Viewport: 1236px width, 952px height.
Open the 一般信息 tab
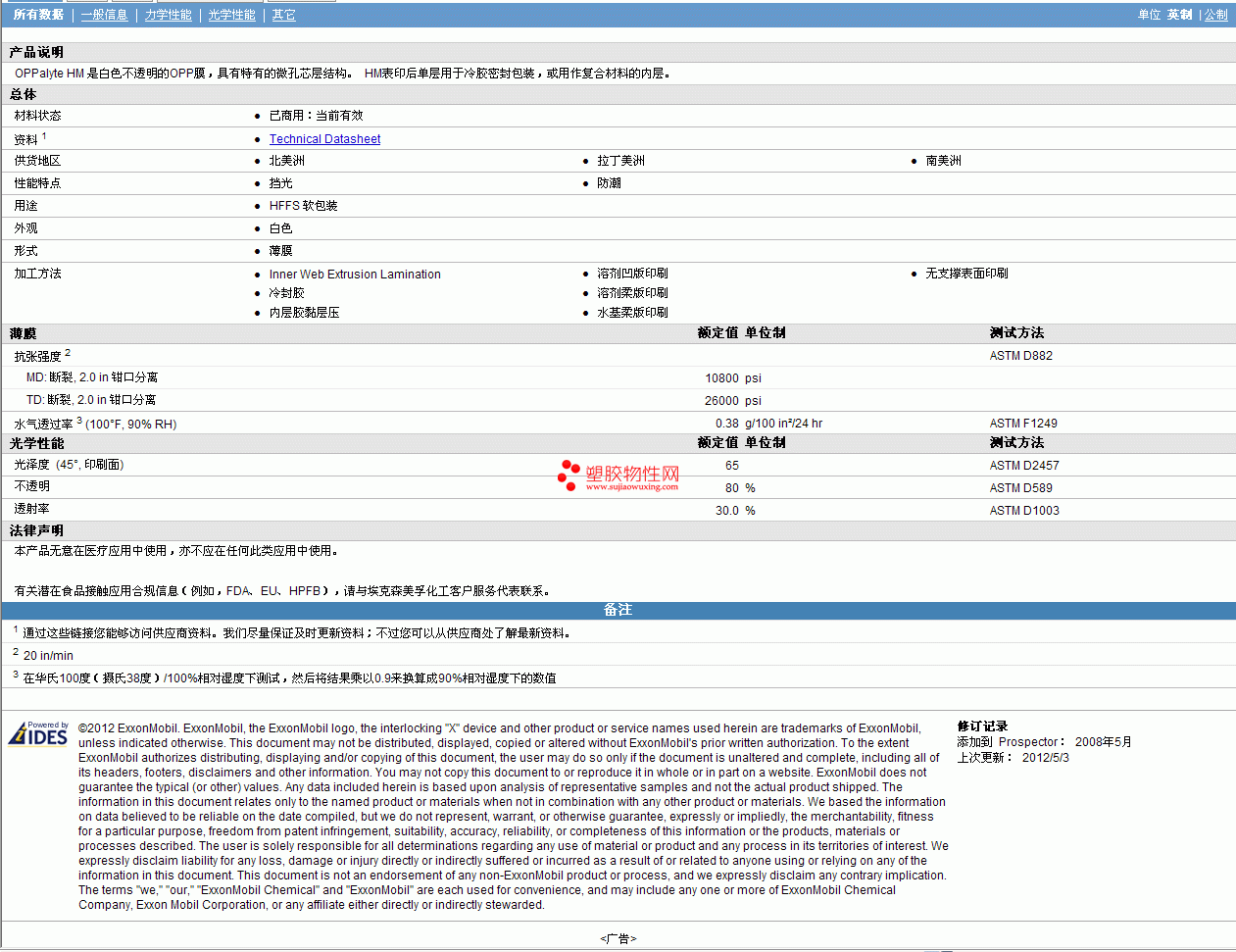(x=104, y=15)
